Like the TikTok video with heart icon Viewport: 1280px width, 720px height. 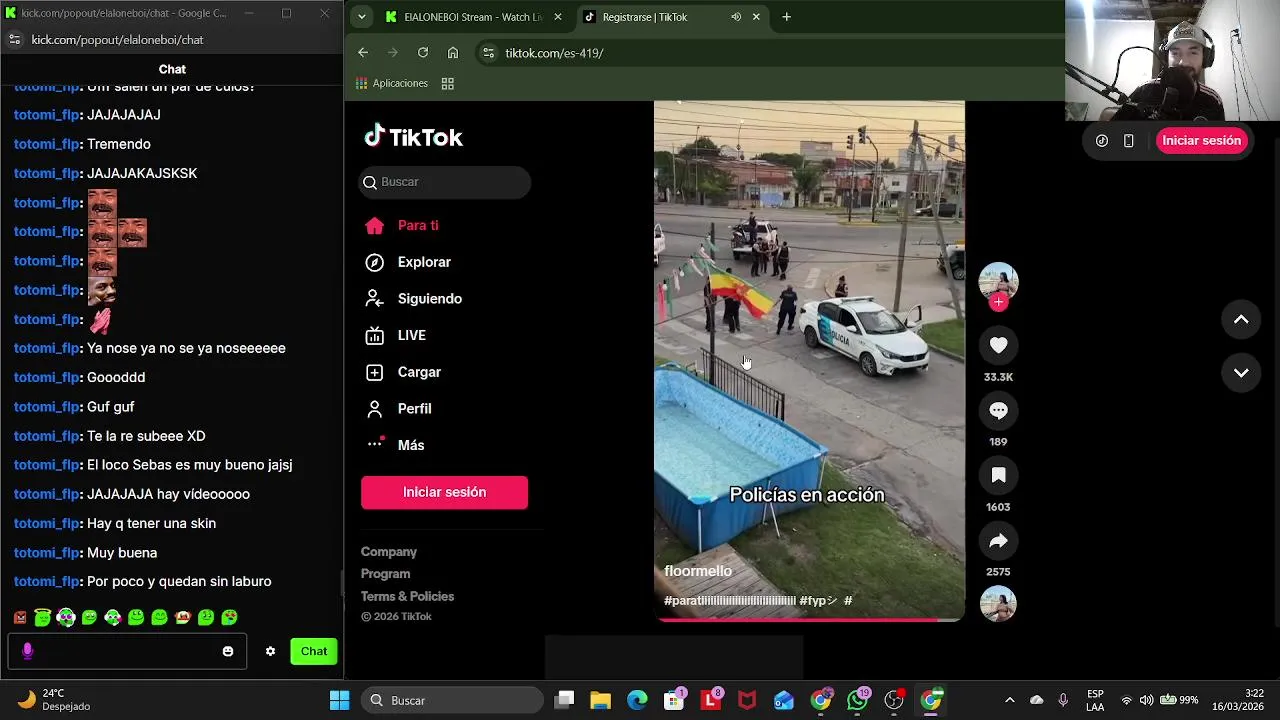(998, 345)
